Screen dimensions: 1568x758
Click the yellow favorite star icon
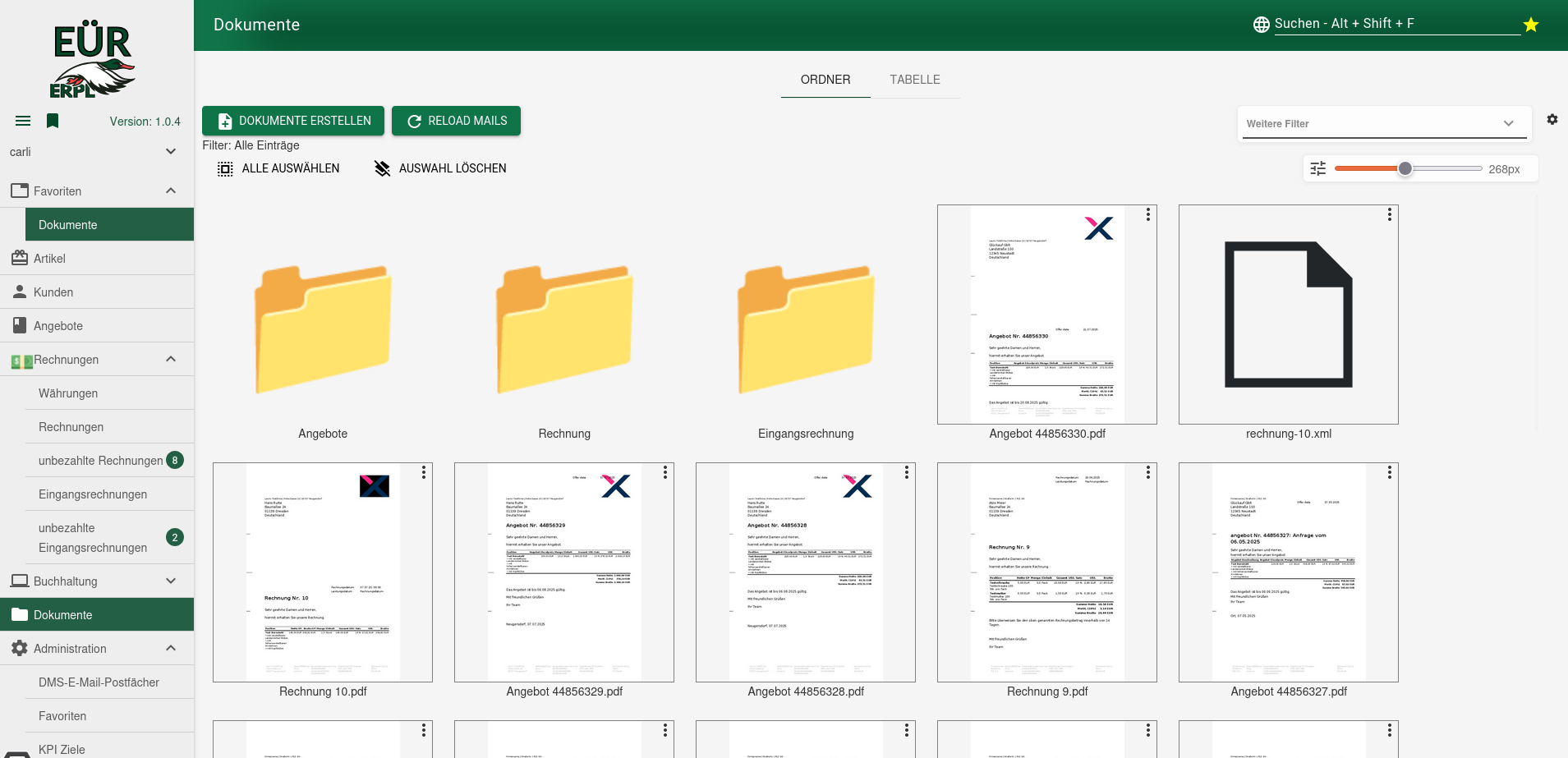click(1531, 25)
